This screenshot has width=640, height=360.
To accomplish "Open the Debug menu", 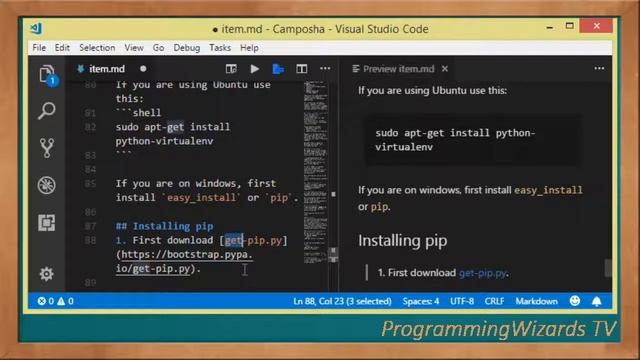I will click(x=187, y=48).
